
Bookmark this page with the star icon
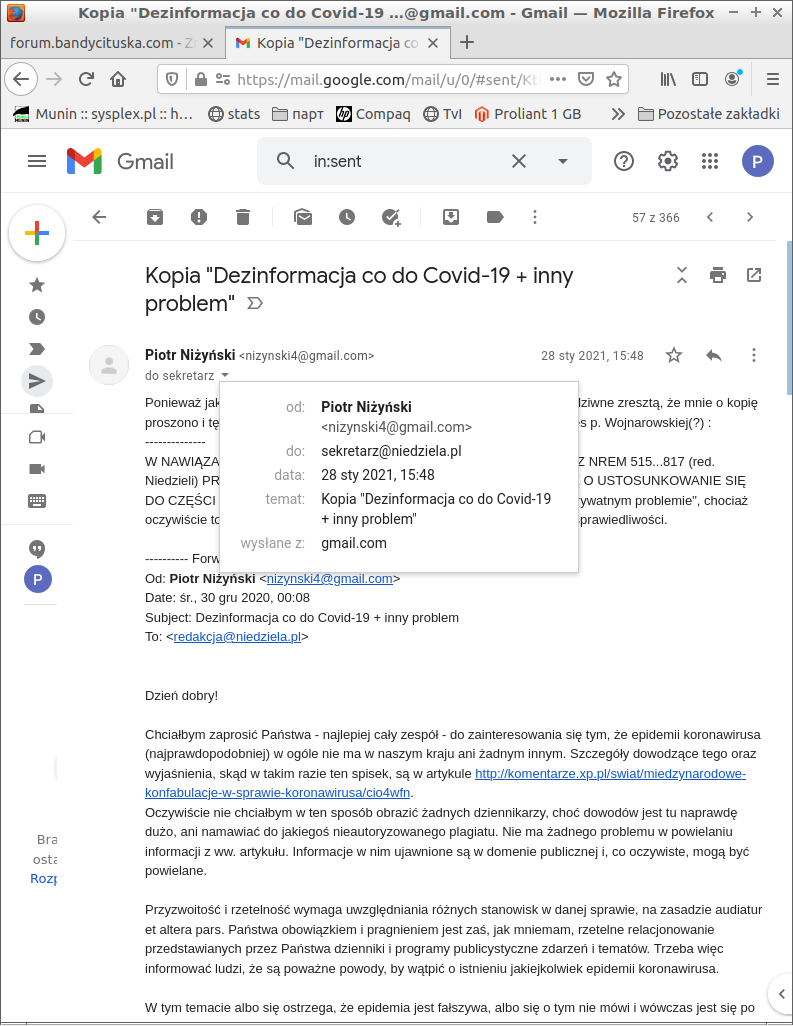tap(614, 79)
